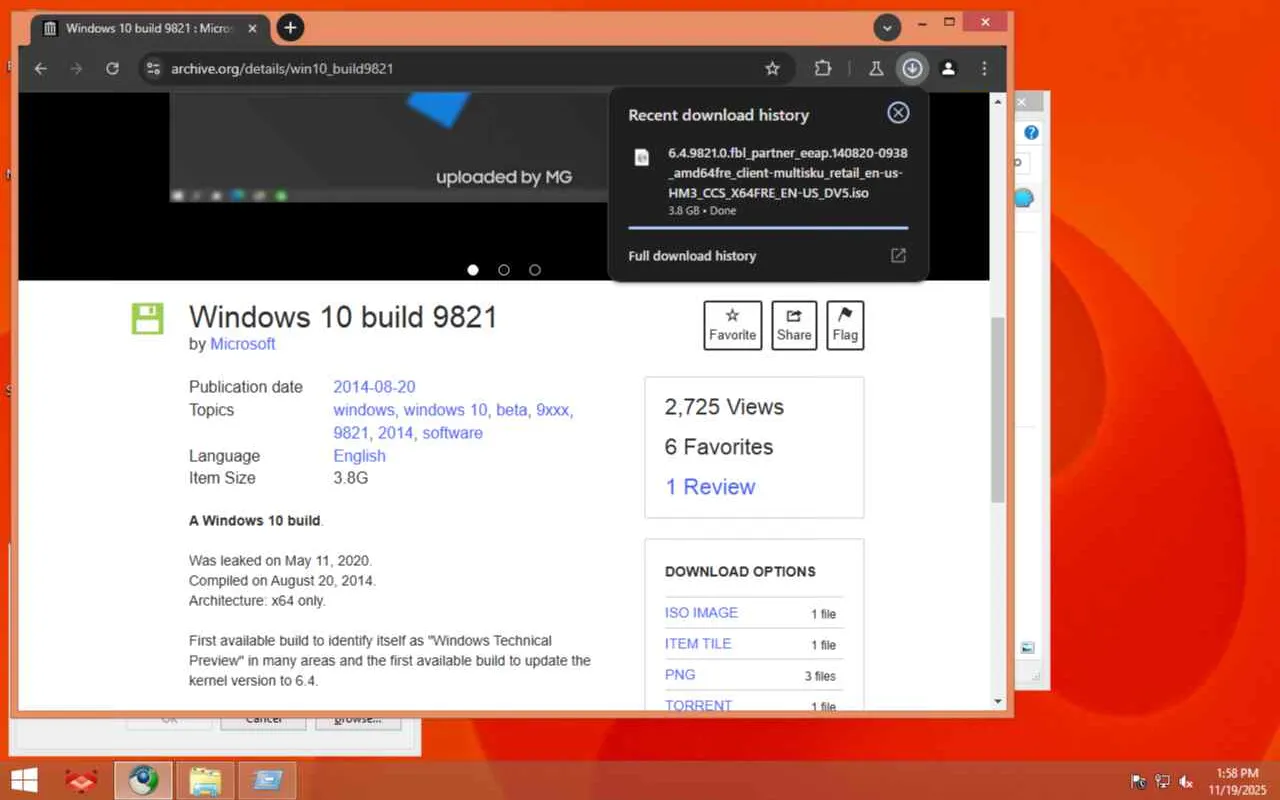The image size is (1280, 800).
Task: Close the Windows 10 build 9821 tab
Action: click(251, 28)
